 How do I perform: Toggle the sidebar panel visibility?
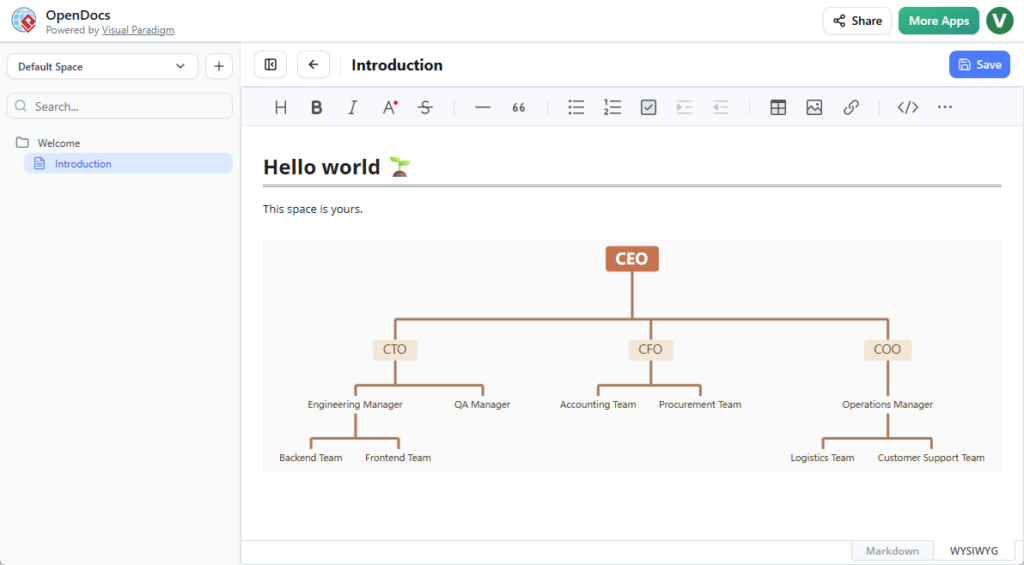[270, 65]
